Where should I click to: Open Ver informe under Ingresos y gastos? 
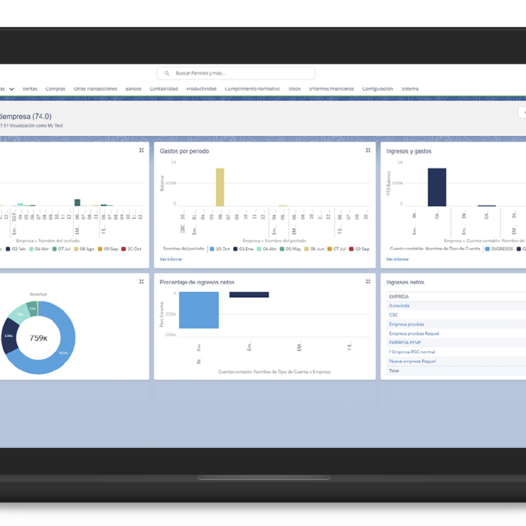(397, 259)
